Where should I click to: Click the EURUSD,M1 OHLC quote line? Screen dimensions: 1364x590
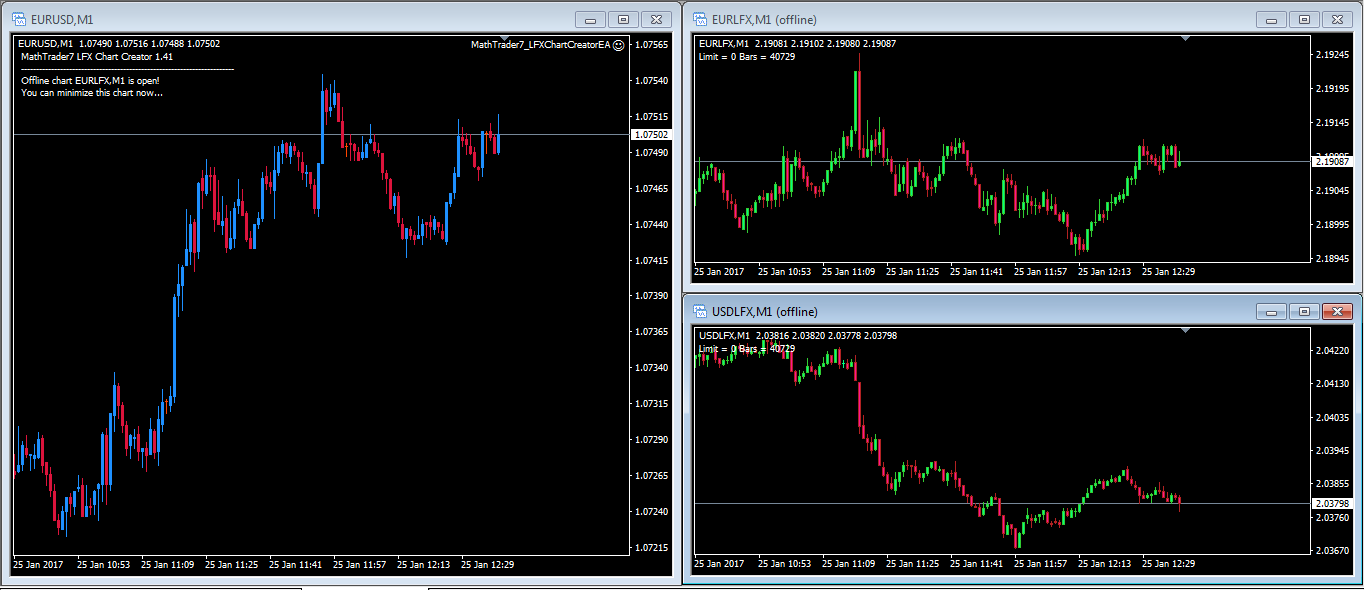(119, 43)
